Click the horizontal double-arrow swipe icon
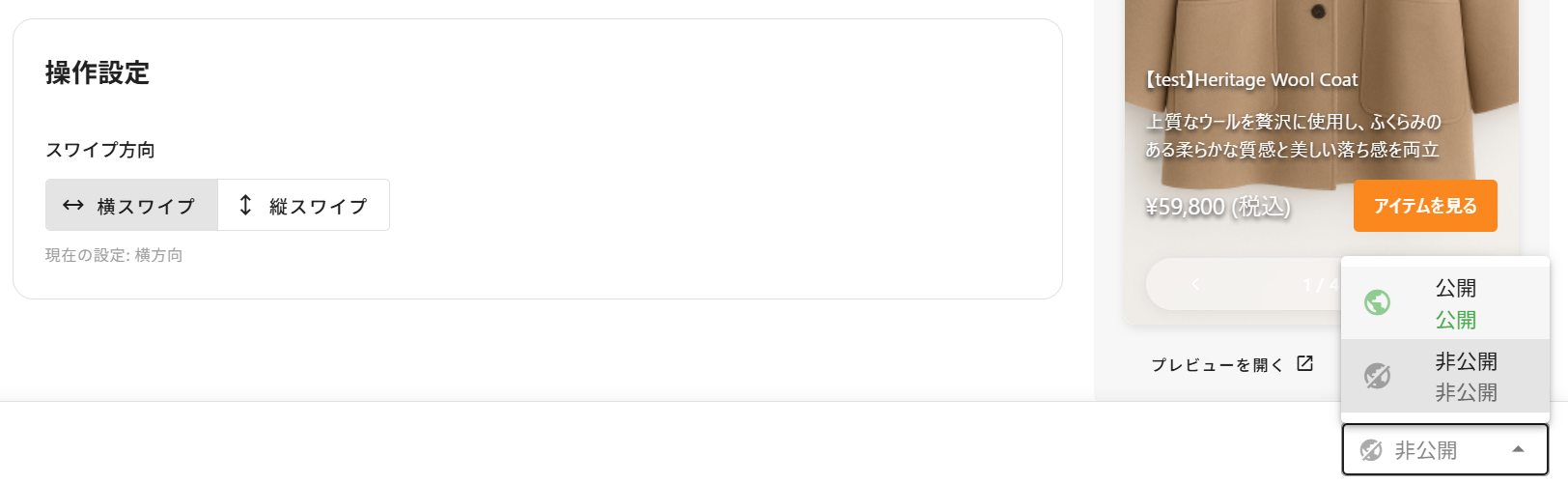Viewport: 1568px width, 484px height. [73, 205]
